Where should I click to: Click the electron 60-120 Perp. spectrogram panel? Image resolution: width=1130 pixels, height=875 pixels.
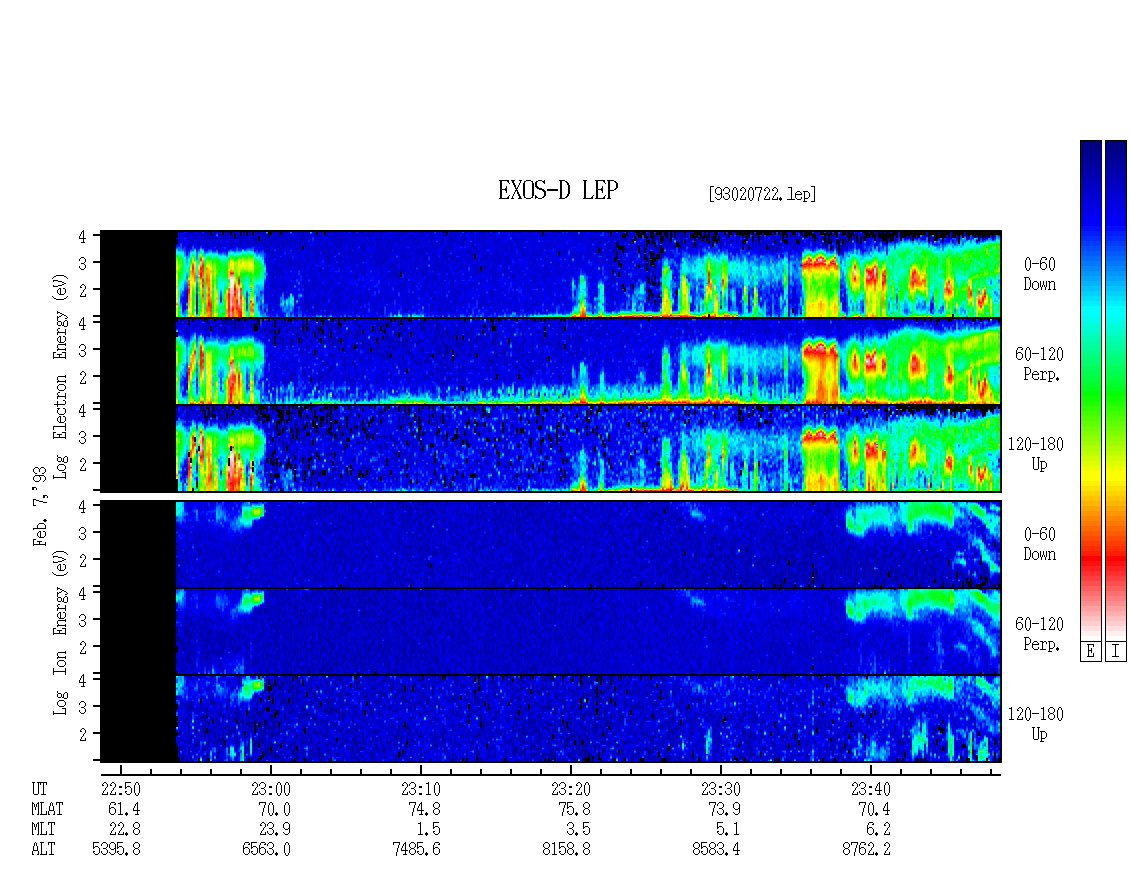551,361
